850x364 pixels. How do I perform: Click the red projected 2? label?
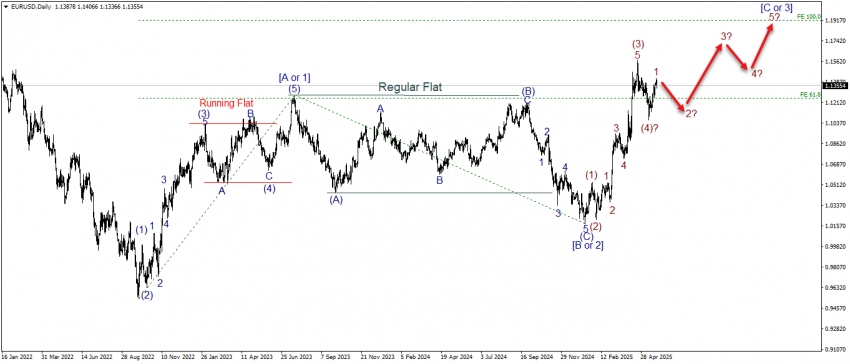pos(691,113)
